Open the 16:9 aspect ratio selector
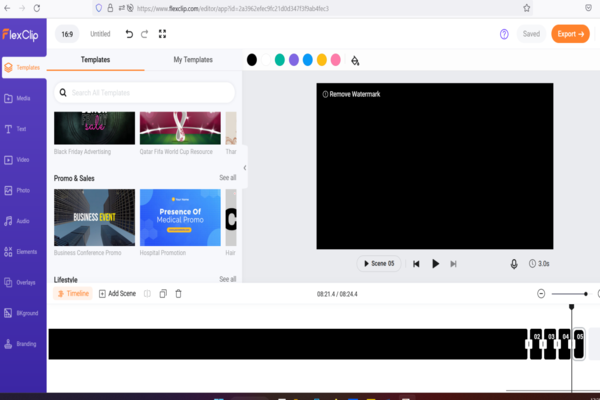Image resolution: width=600 pixels, height=400 pixels. 67,34
